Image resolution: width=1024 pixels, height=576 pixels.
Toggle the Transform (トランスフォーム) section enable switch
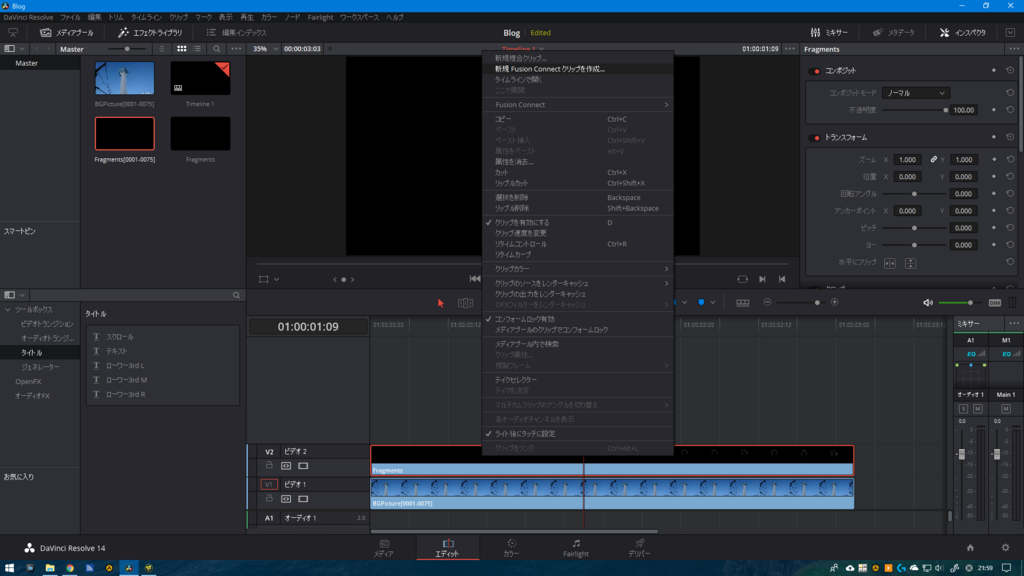click(x=815, y=138)
